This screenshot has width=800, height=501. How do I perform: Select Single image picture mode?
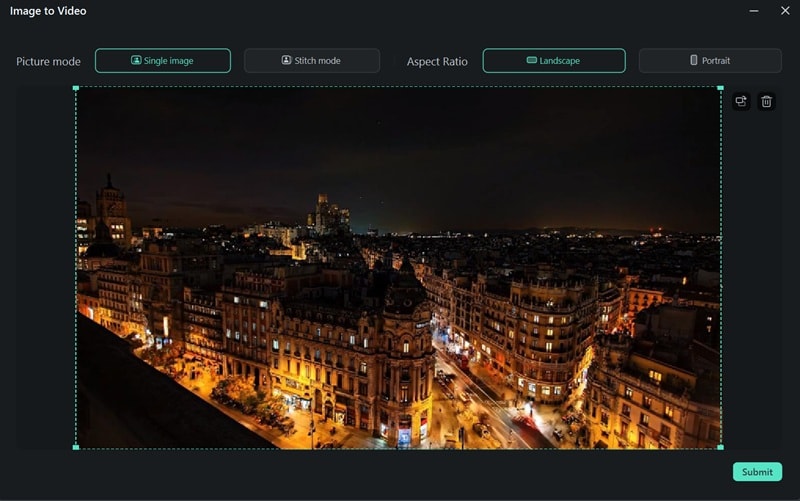(x=163, y=61)
